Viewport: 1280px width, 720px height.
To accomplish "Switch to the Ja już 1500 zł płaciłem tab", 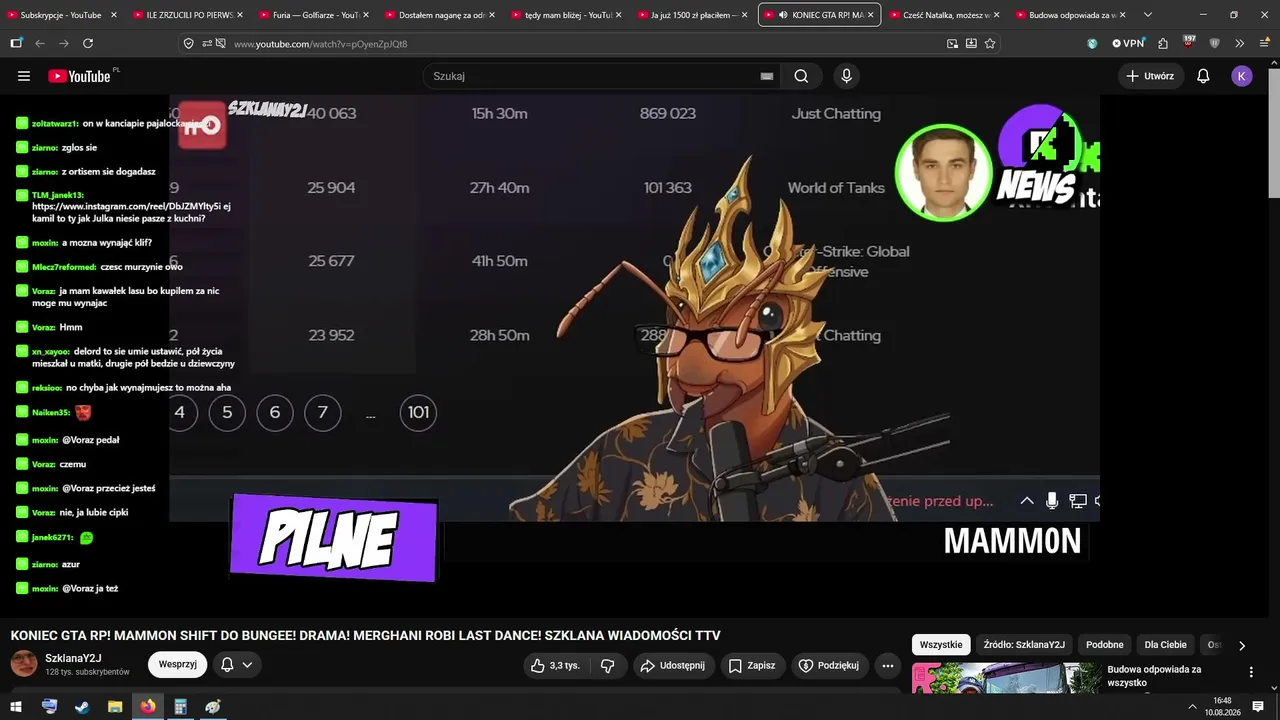I will [693, 15].
